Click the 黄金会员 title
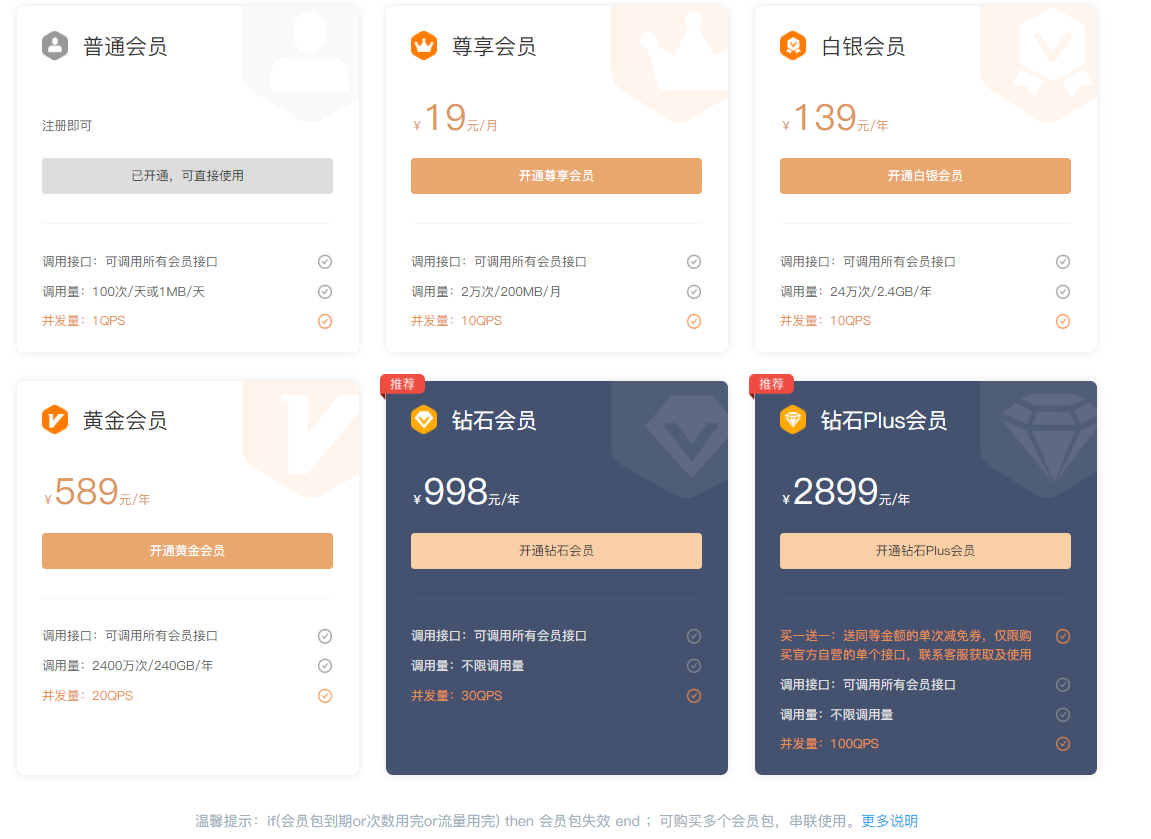Screen dimensions: 1151x839 pyautogui.click(x=125, y=421)
